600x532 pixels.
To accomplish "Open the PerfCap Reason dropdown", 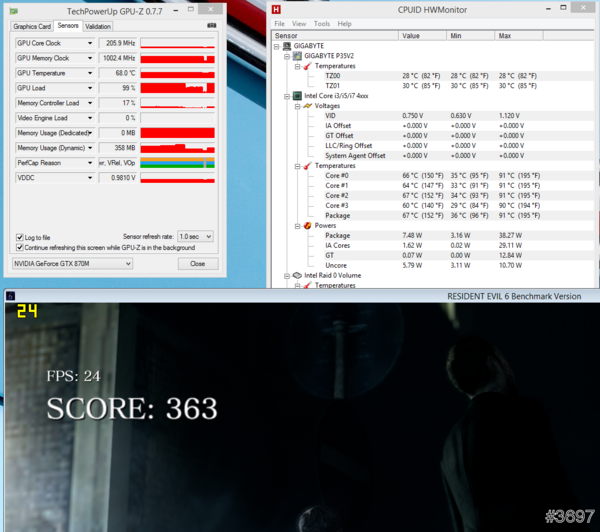I will [90, 163].
